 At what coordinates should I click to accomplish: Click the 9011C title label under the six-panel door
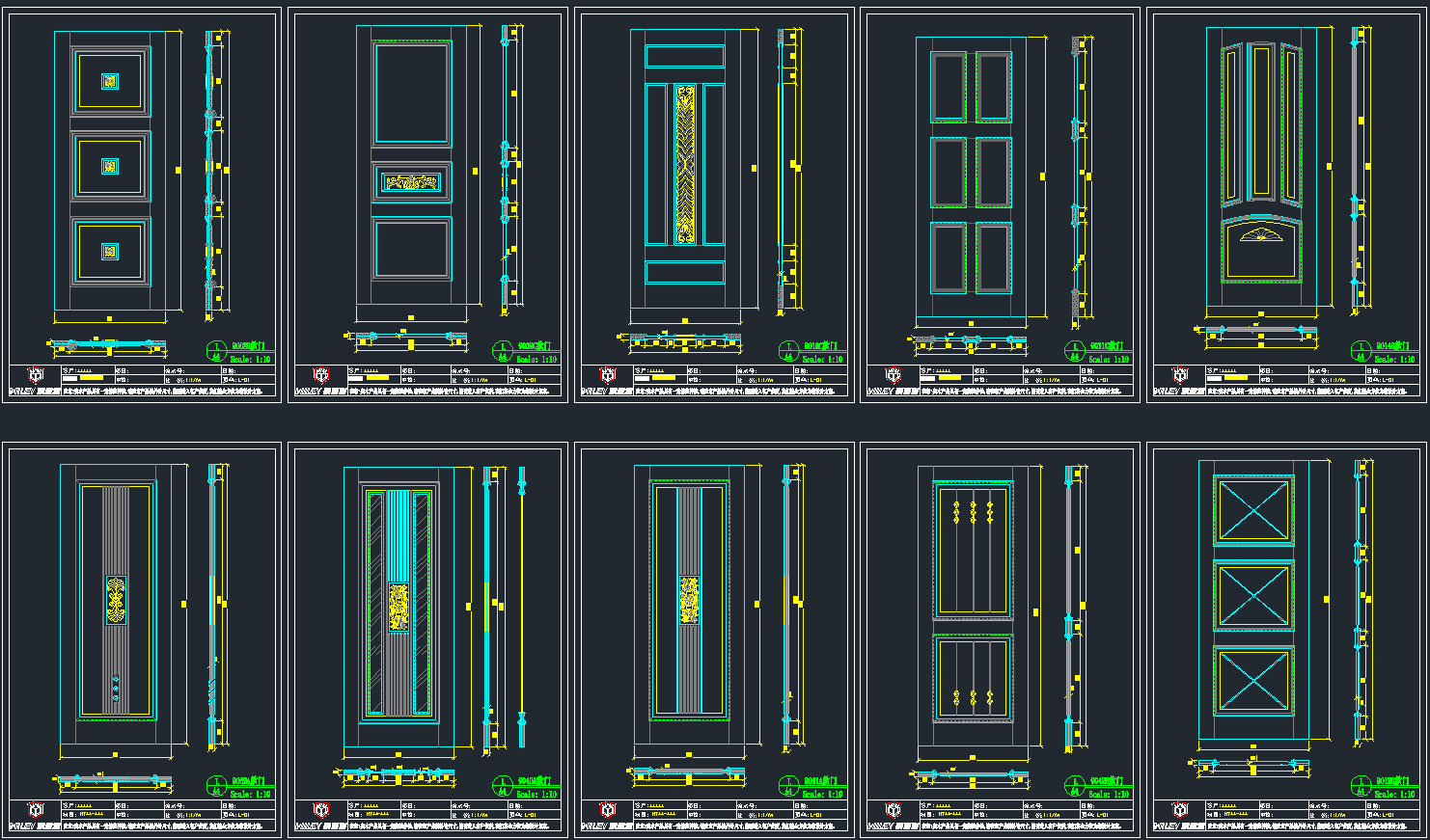tap(1106, 345)
